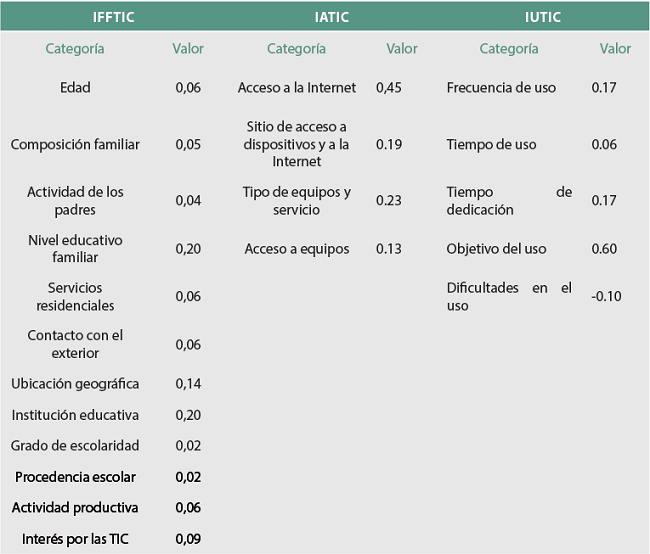
Task: Select the Actividad productiva bold label
Action: 75,508
